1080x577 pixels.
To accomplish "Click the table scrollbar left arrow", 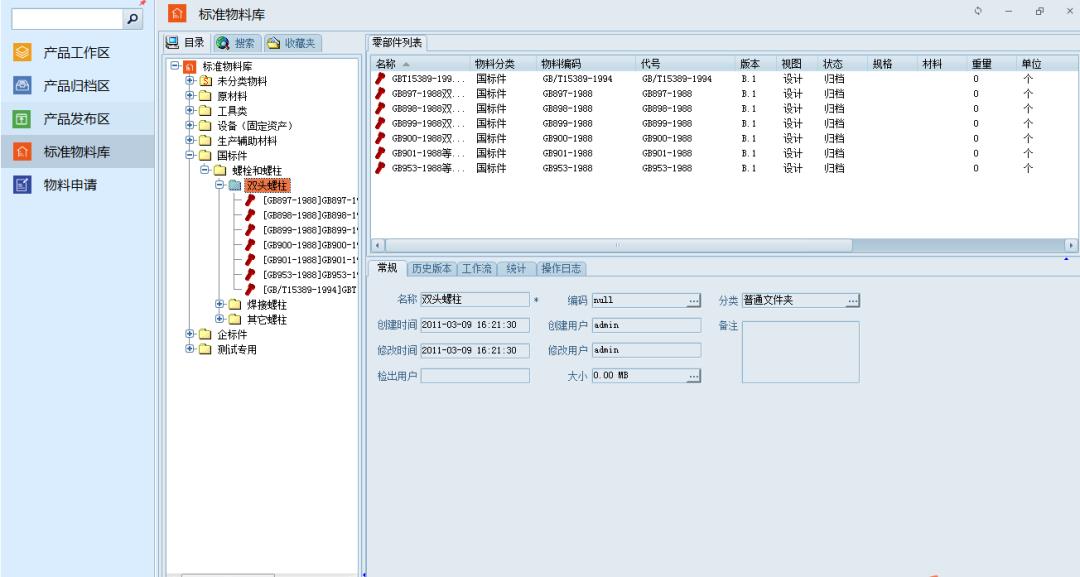I will (377, 245).
